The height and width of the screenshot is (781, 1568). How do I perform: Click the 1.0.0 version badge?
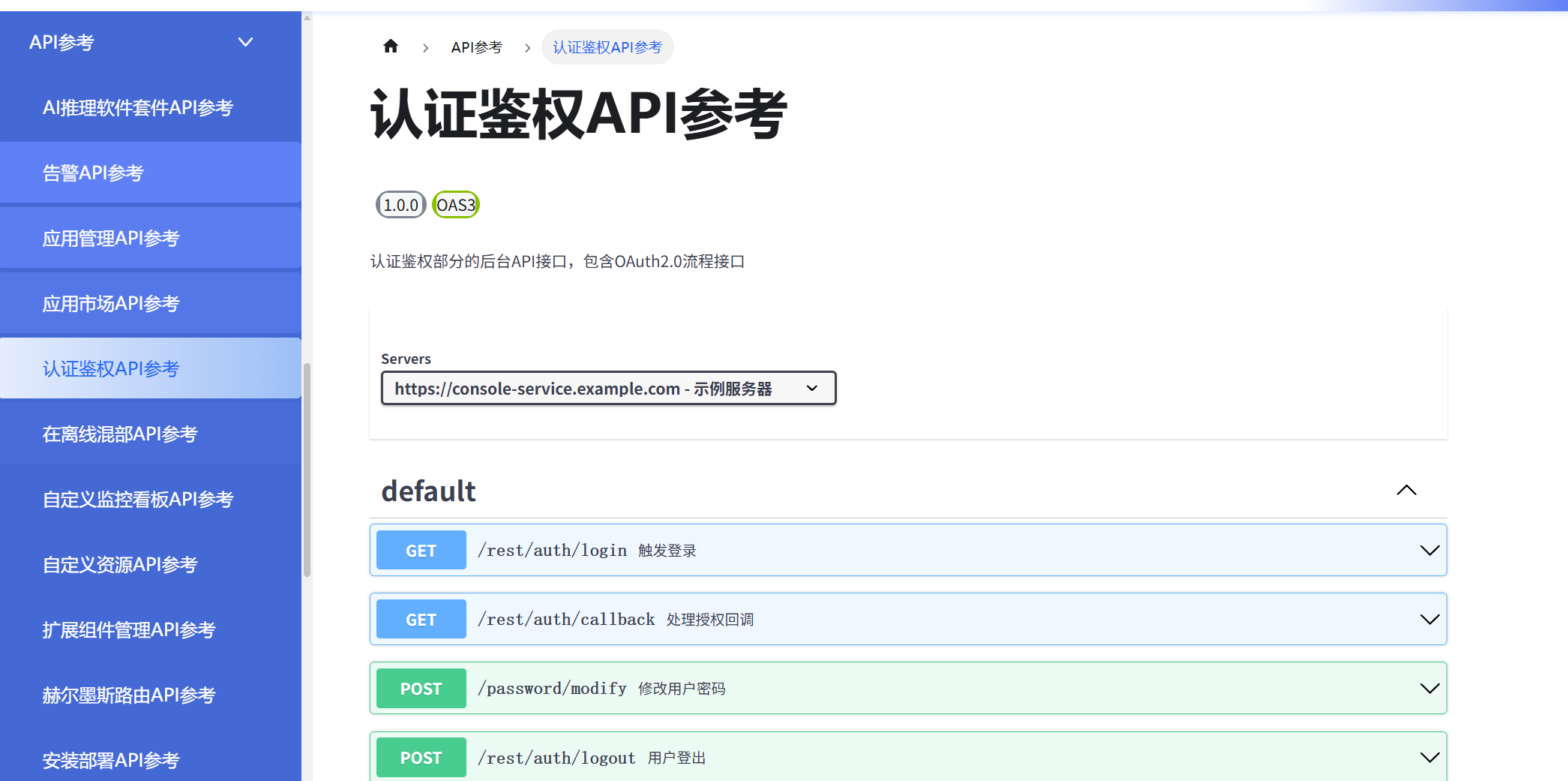click(x=400, y=204)
